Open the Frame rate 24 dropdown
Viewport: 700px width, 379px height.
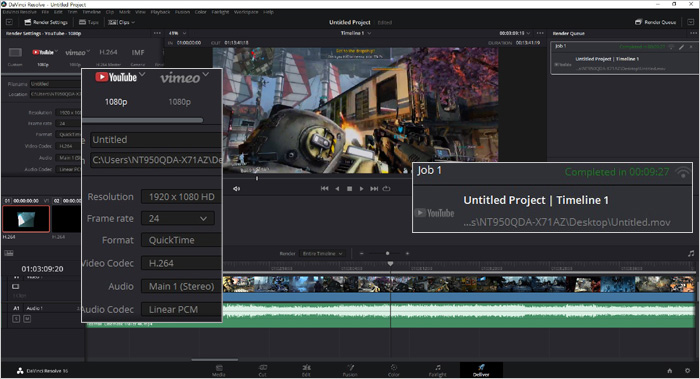tap(178, 218)
